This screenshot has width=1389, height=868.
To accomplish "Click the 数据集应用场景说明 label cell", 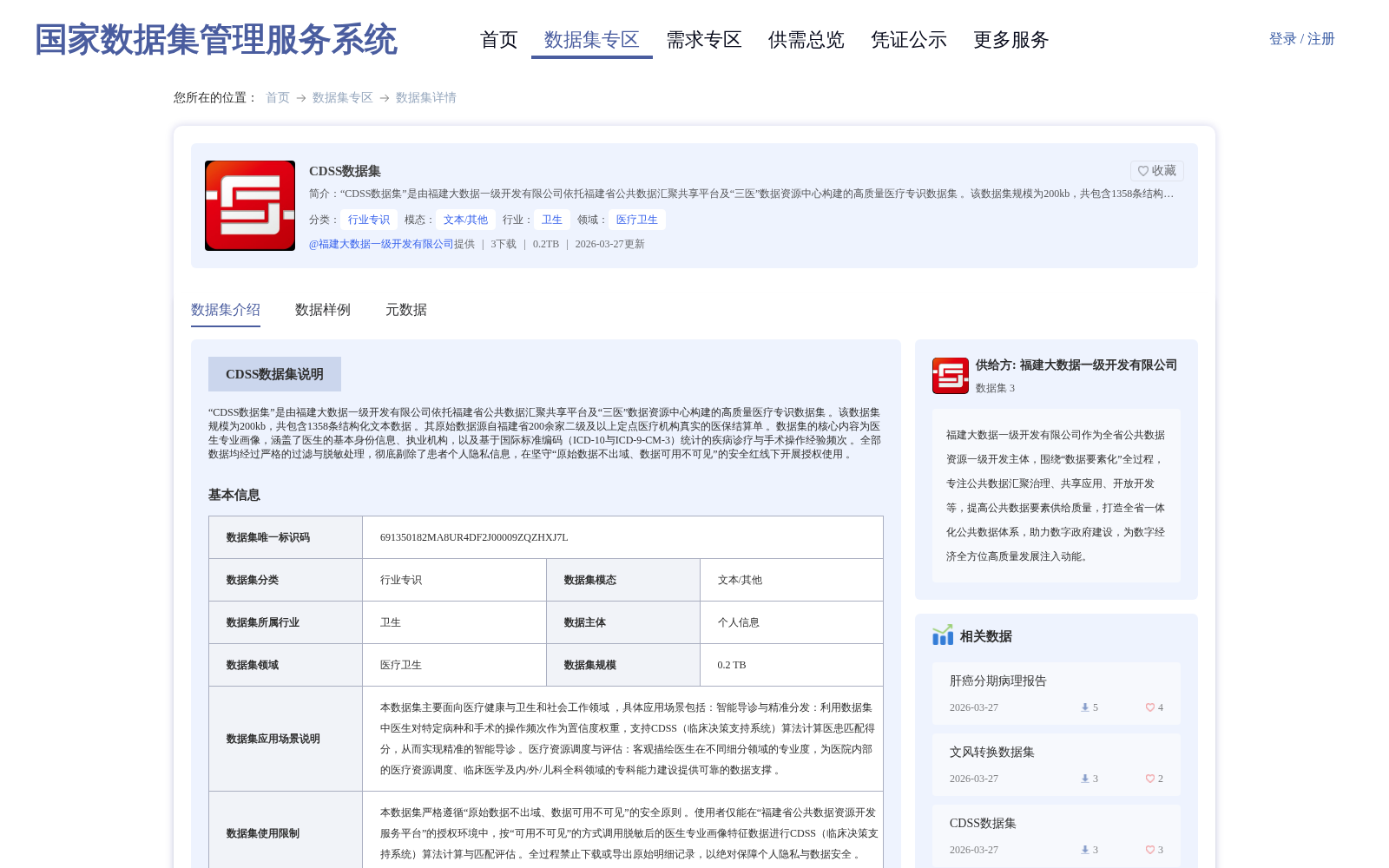I will click(286, 739).
